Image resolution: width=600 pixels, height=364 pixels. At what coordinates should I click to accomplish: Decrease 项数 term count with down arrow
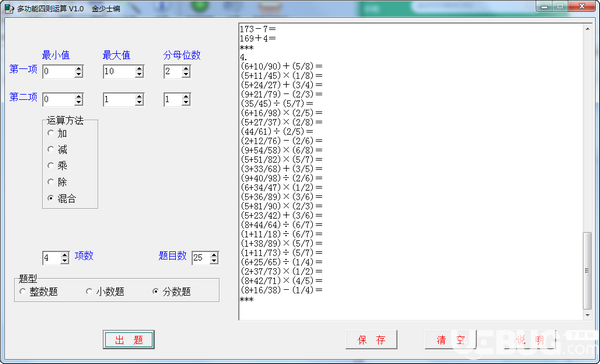(65, 261)
